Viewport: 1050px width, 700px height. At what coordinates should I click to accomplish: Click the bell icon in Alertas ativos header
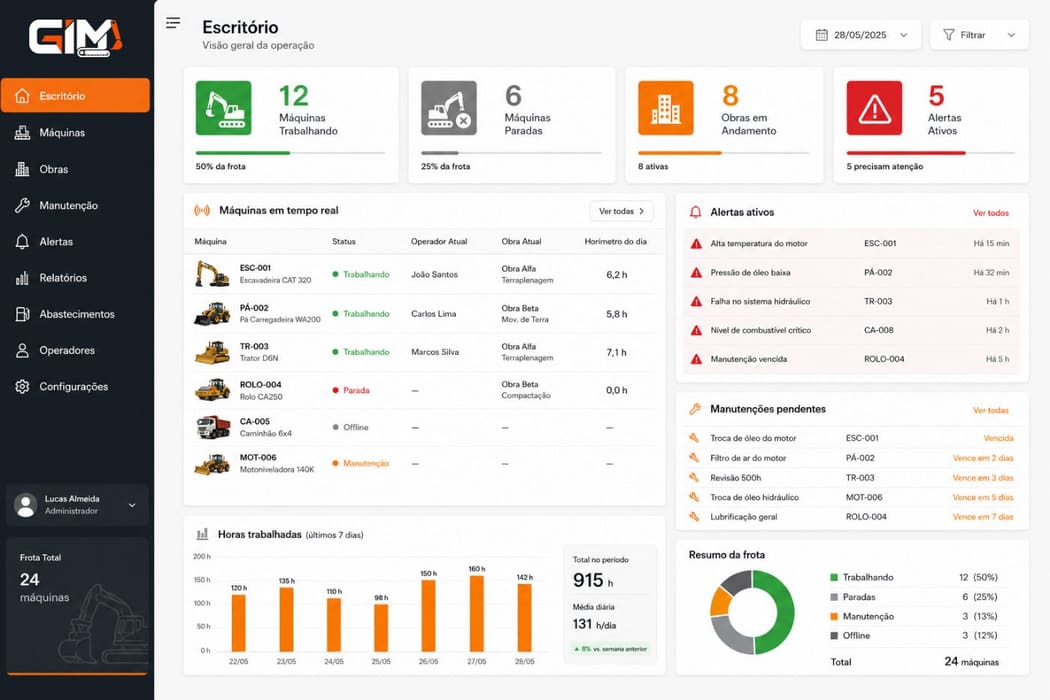[696, 212]
